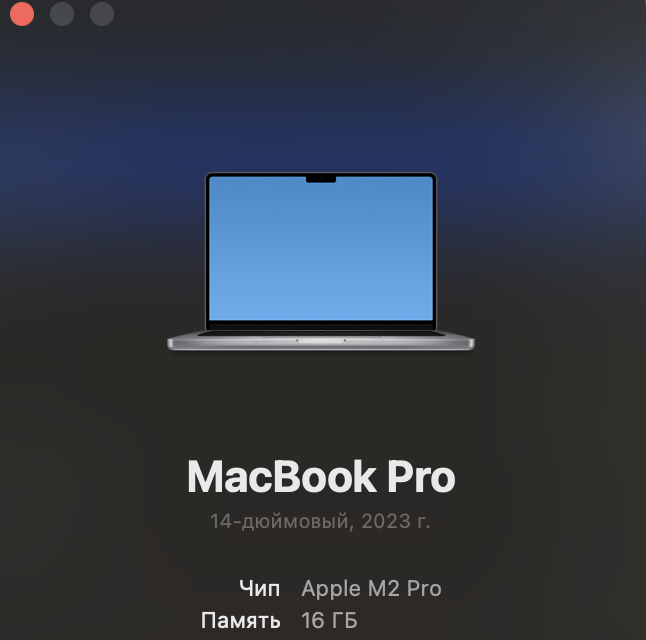Click the Чип label
Viewport: 646px width, 640px height.
click(260, 588)
